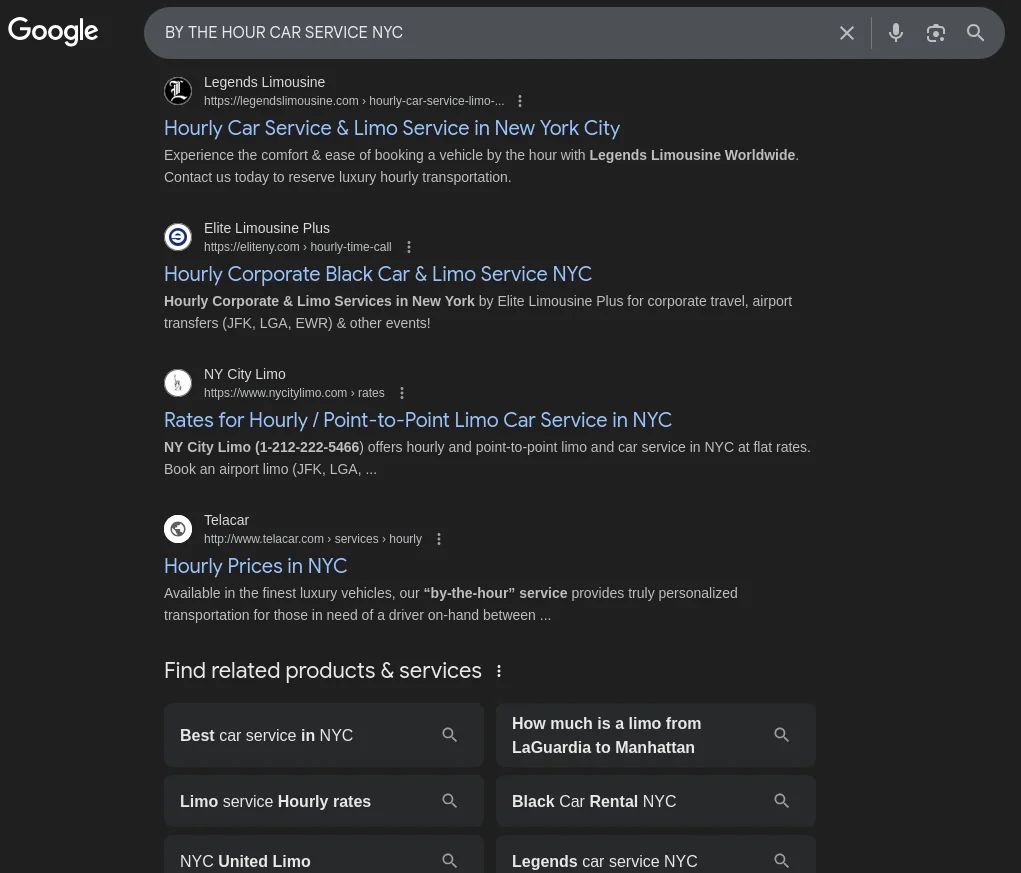Open 'Hourly Prices in NYC' link
Viewport: 1021px width, 873px height.
pos(256,566)
